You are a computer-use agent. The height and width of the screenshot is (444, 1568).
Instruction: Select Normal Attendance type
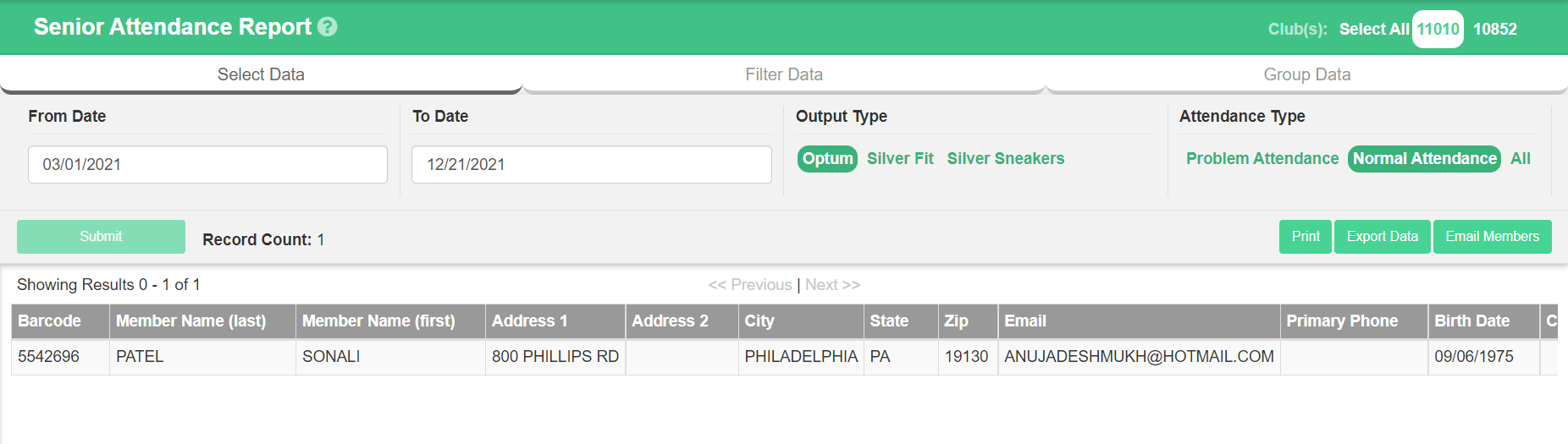tap(1425, 159)
